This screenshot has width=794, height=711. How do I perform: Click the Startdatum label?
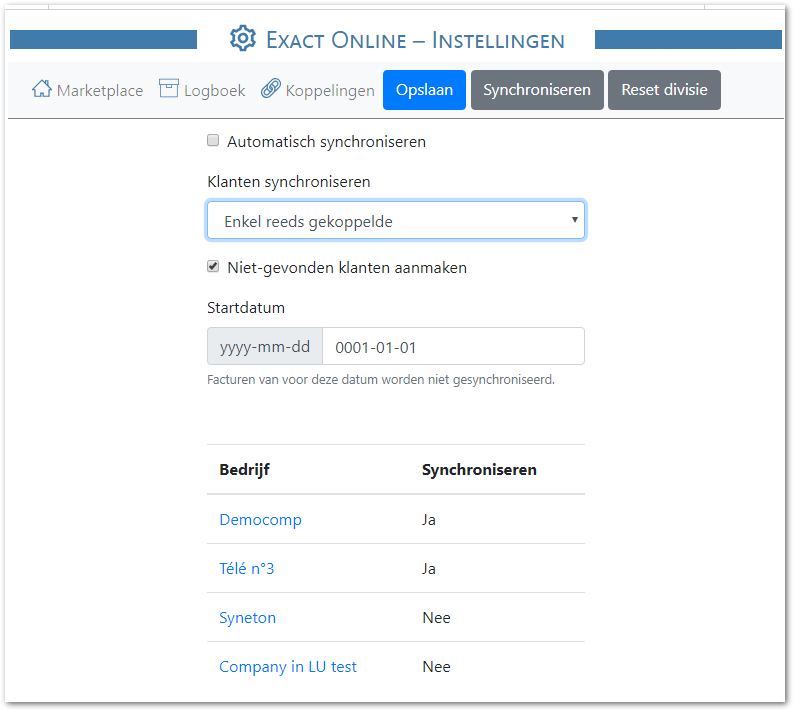[246, 308]
